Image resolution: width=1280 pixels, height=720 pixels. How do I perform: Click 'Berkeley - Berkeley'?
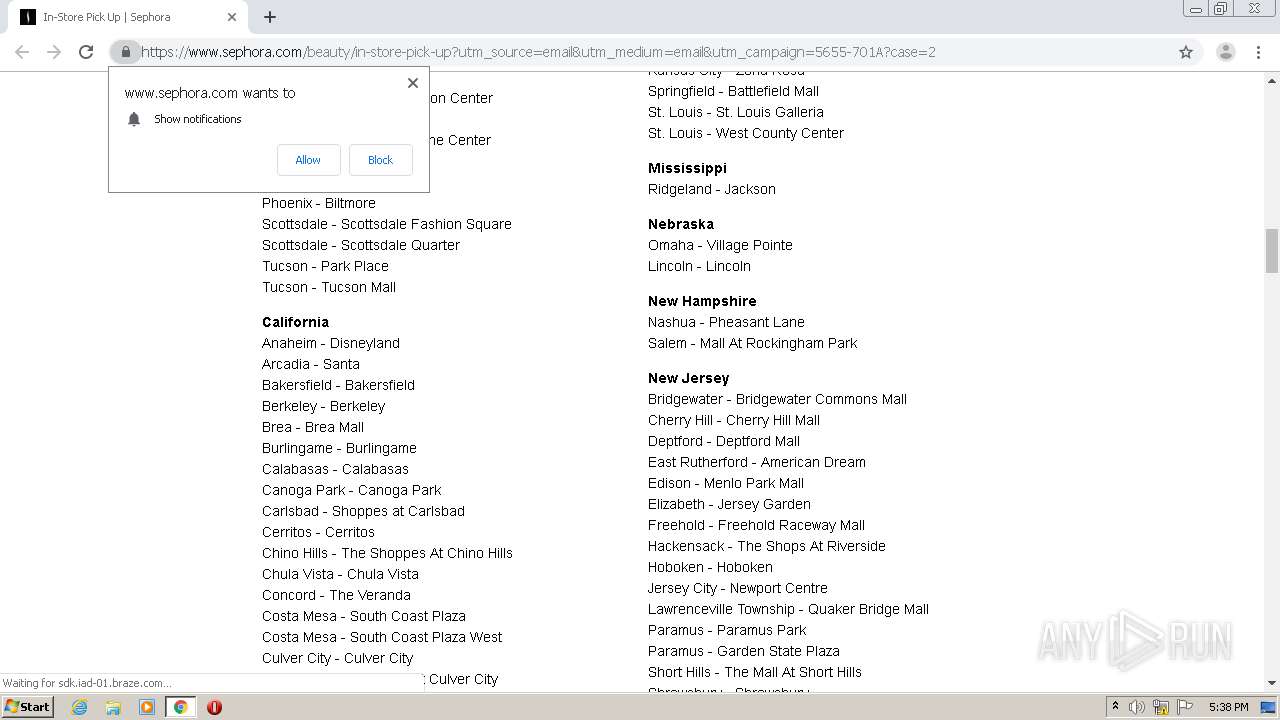[323, 406]
